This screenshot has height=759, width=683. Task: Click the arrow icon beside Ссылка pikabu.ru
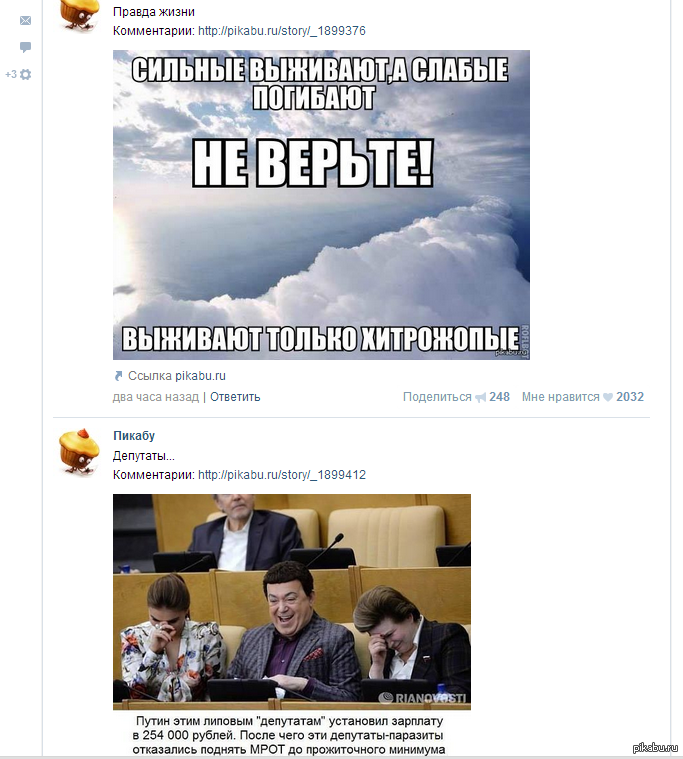click(x=118, y=376)
